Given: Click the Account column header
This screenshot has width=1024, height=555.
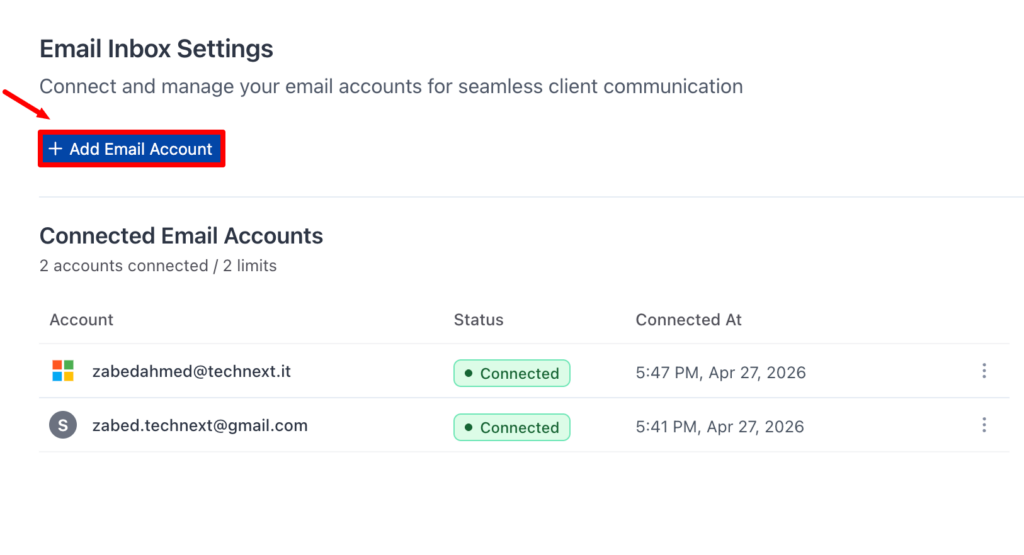Looking at the screenshot, I should pos(81,320).
